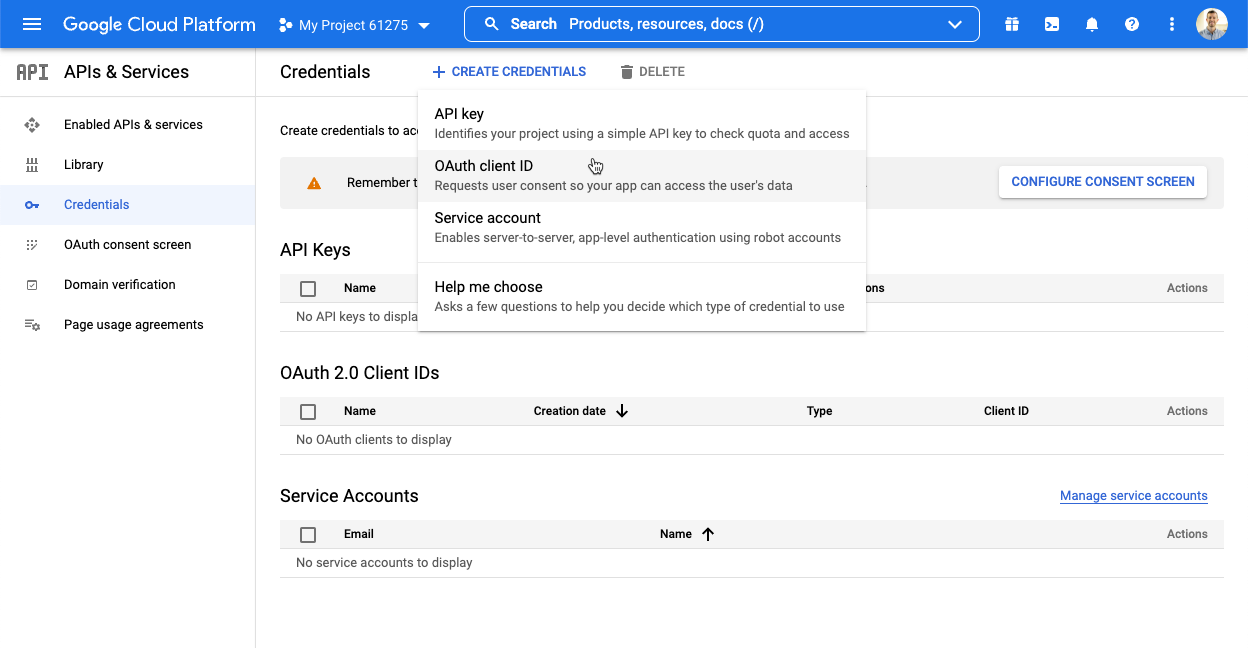The width and height of the screenshot is (1248, 648).
Task: Go to Enabled APIs & services
Action: click(133, 125)
